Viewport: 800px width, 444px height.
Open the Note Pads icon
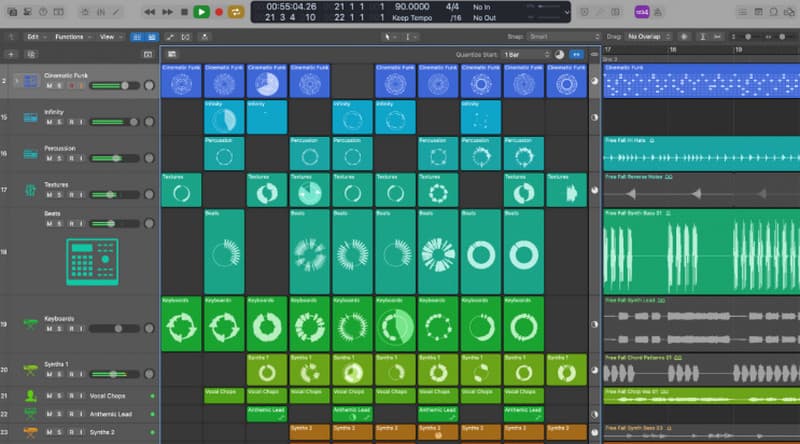(x=759, y=12)
